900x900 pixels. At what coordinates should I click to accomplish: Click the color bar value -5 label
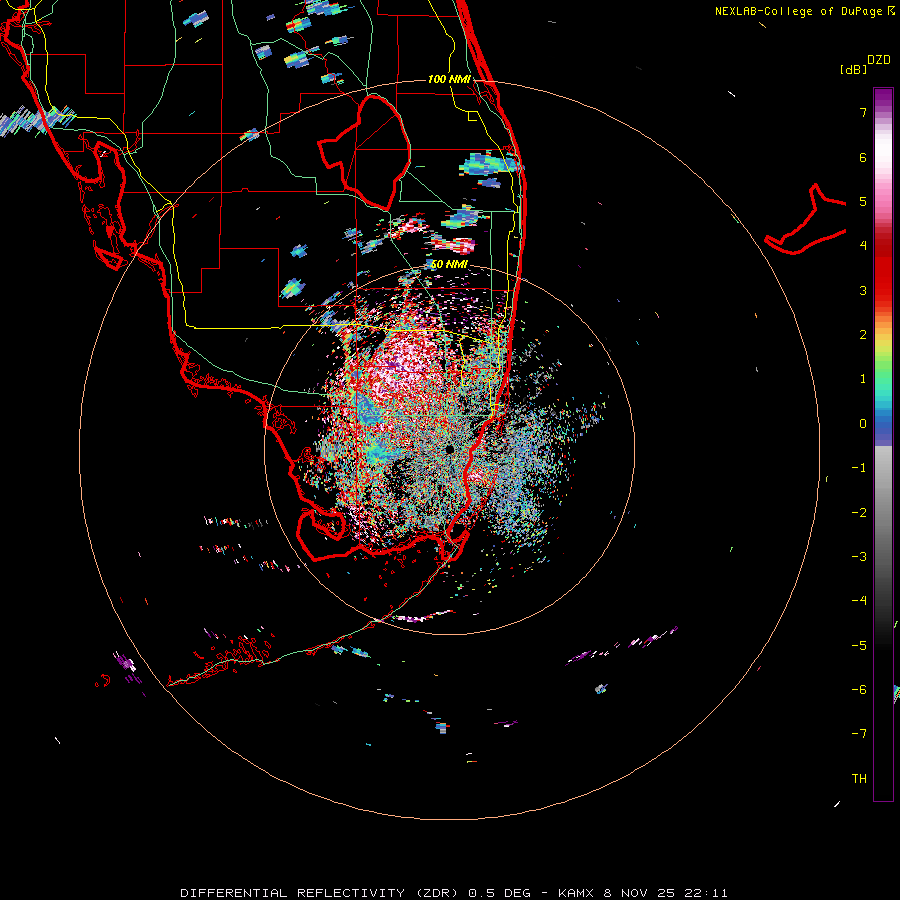pyautogui.click(x=859, y=646)
